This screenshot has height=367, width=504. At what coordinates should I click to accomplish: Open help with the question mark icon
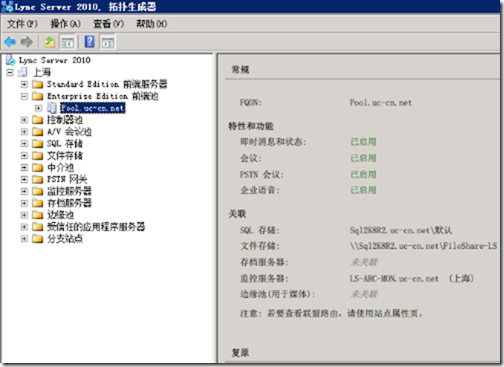(x=89, y=42)
